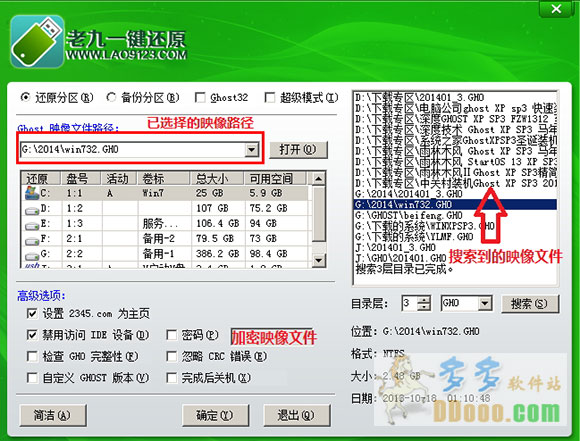Click the 搜索 button
The width and height of the screenshot is (580, 441).
tap(529, 304)
